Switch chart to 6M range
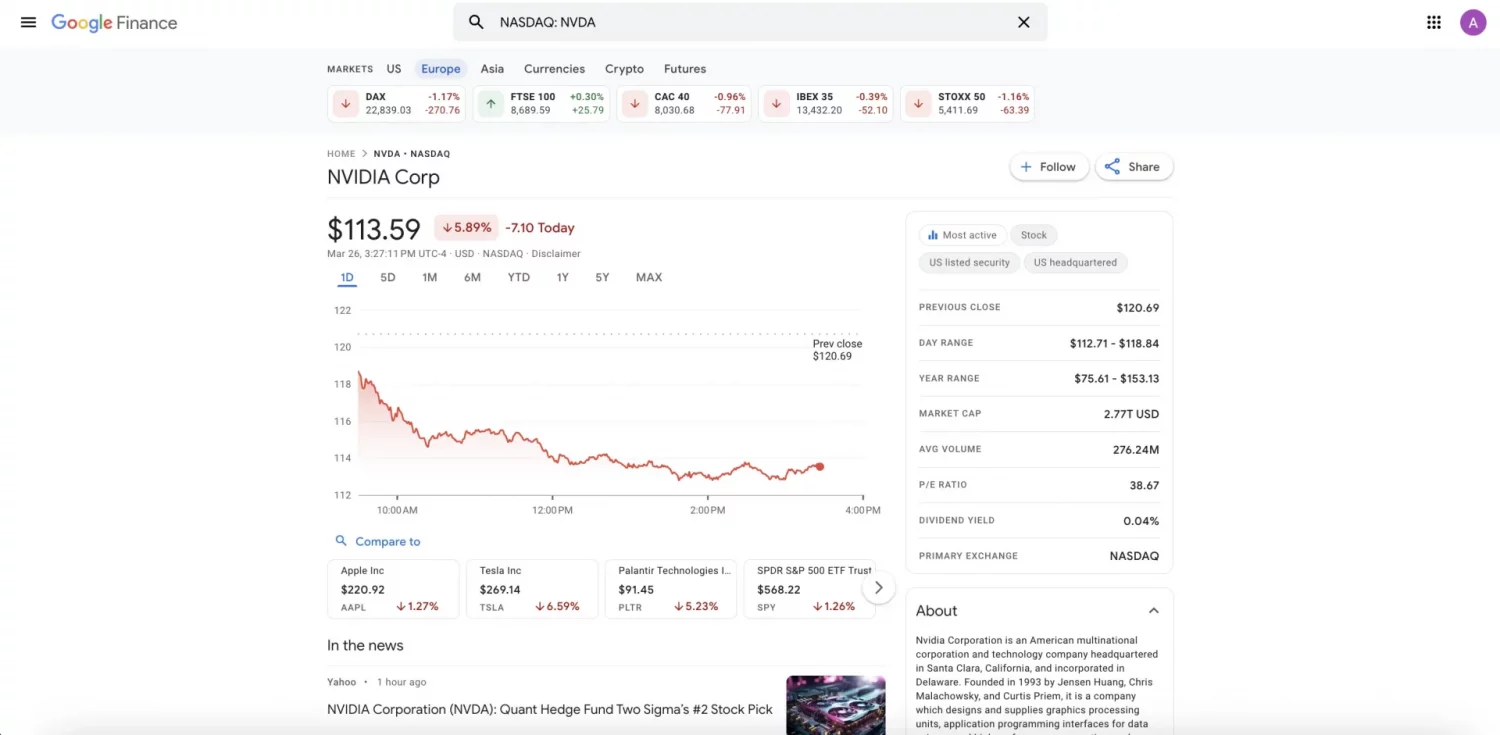The height and width of the screenshot is (735, 1500). point(472,277)
